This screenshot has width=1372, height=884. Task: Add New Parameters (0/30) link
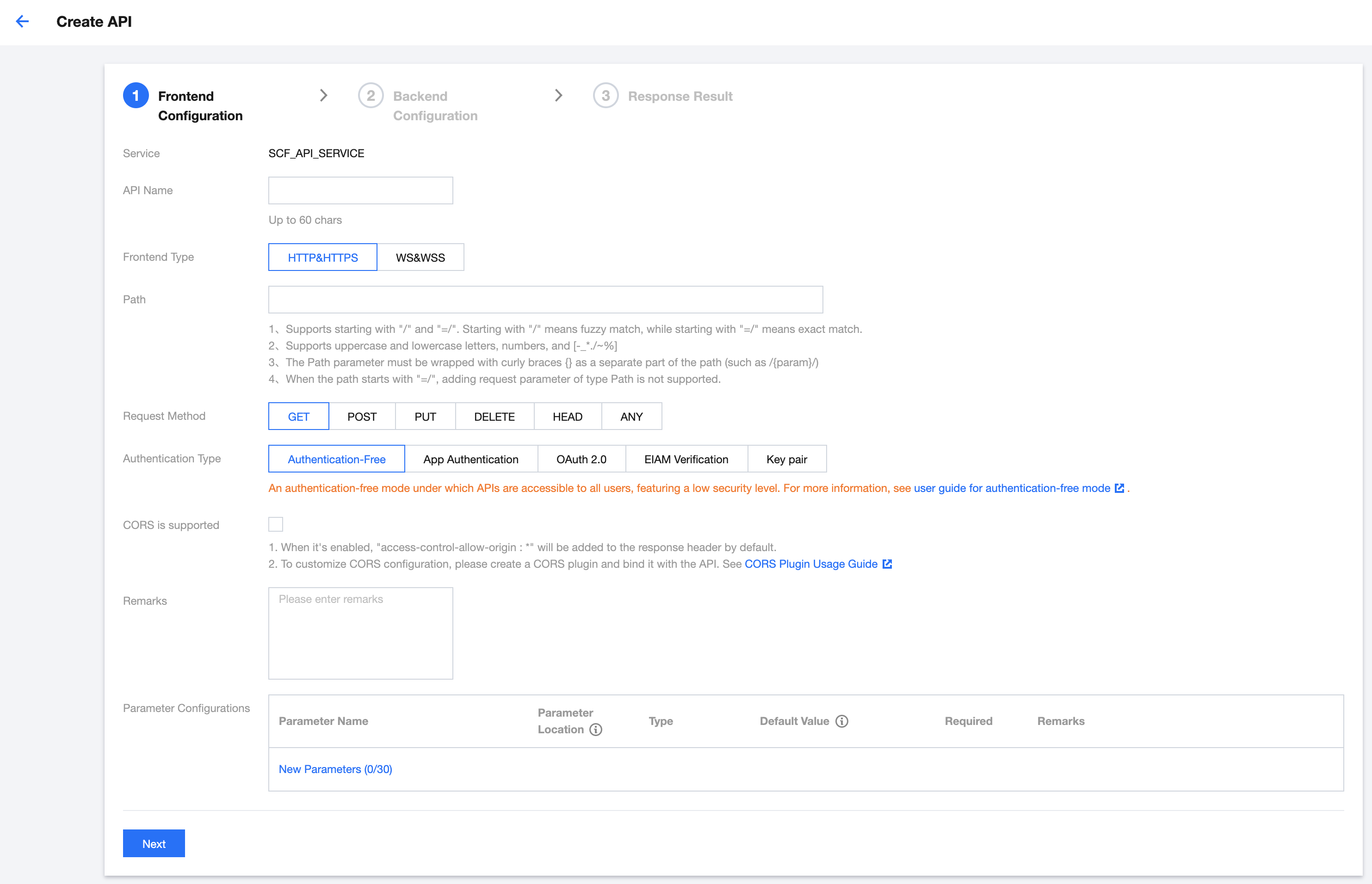point(335,769)
